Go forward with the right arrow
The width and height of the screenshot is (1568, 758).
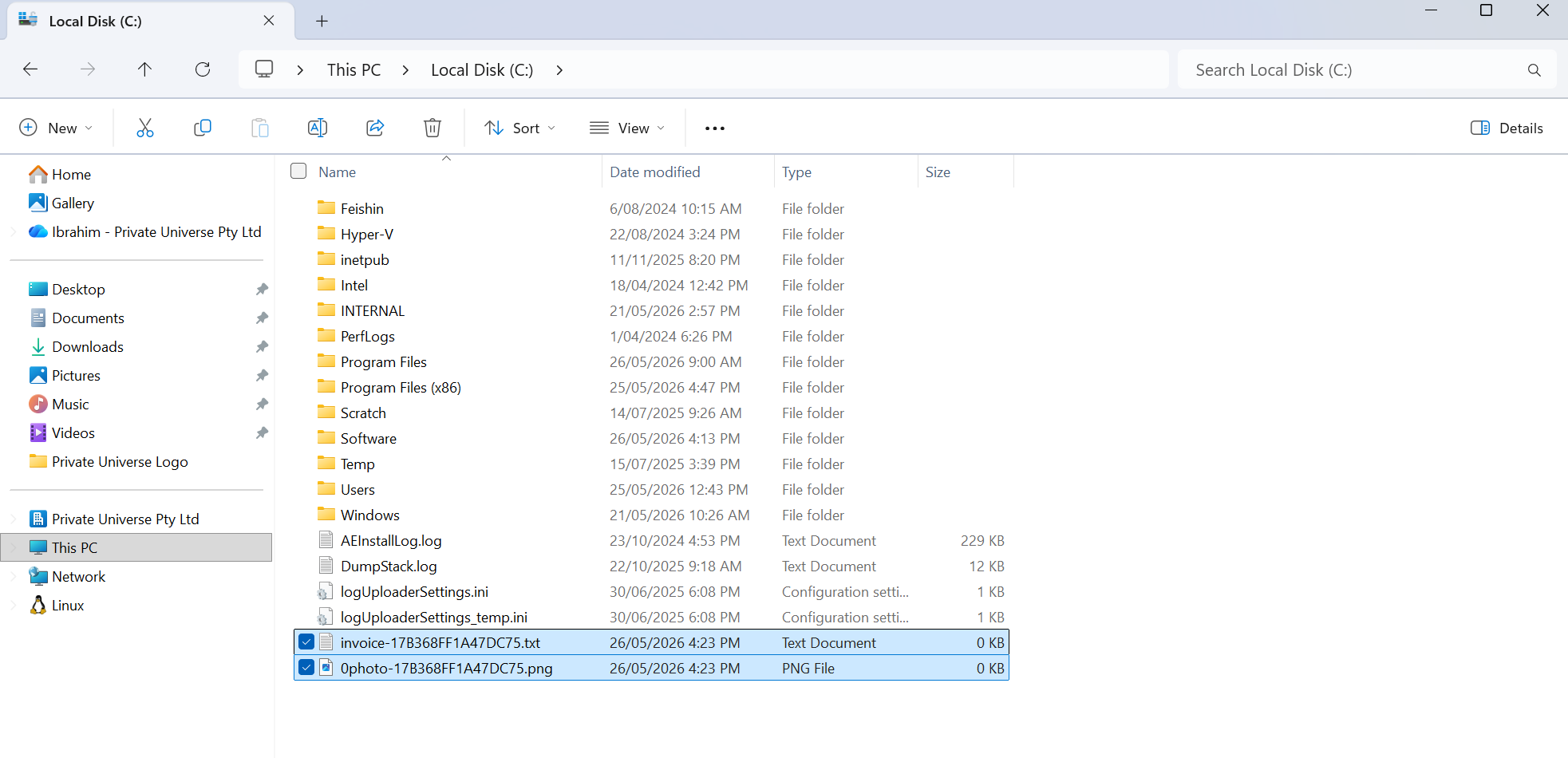tap(88, 69)
